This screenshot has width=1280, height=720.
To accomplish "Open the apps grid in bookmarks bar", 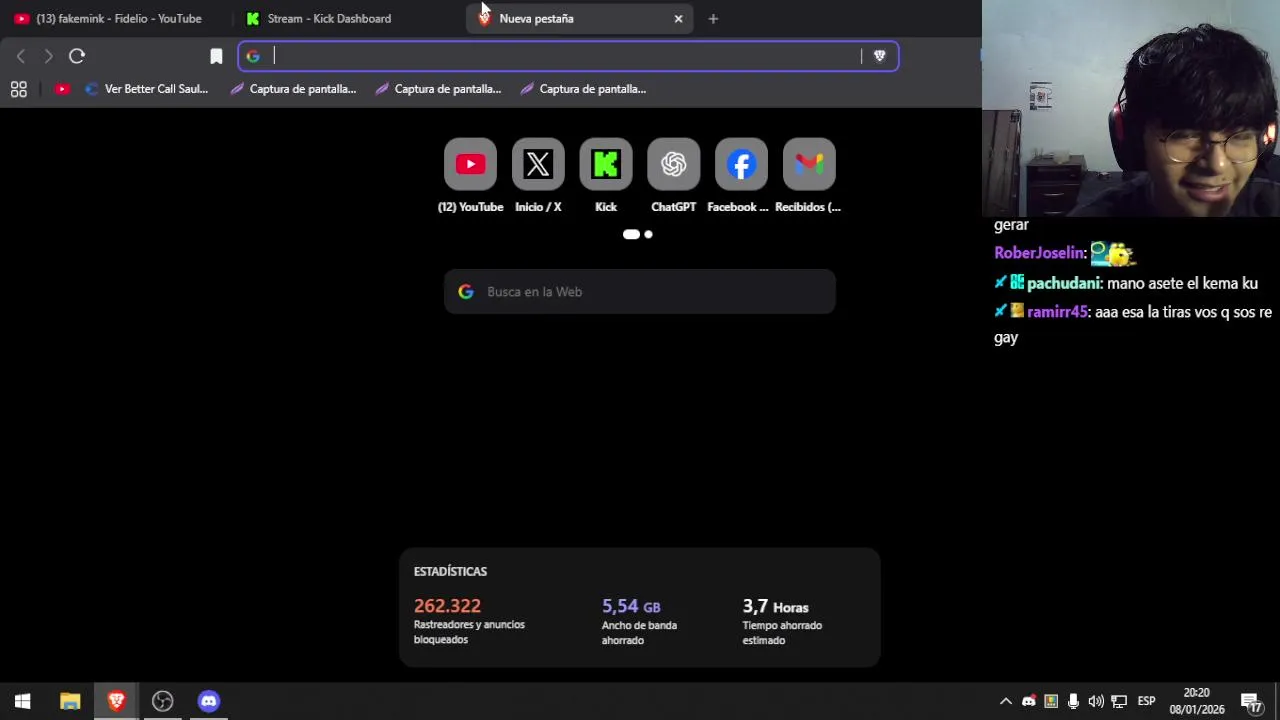I will pyautogui.click(x=18, y=89).
